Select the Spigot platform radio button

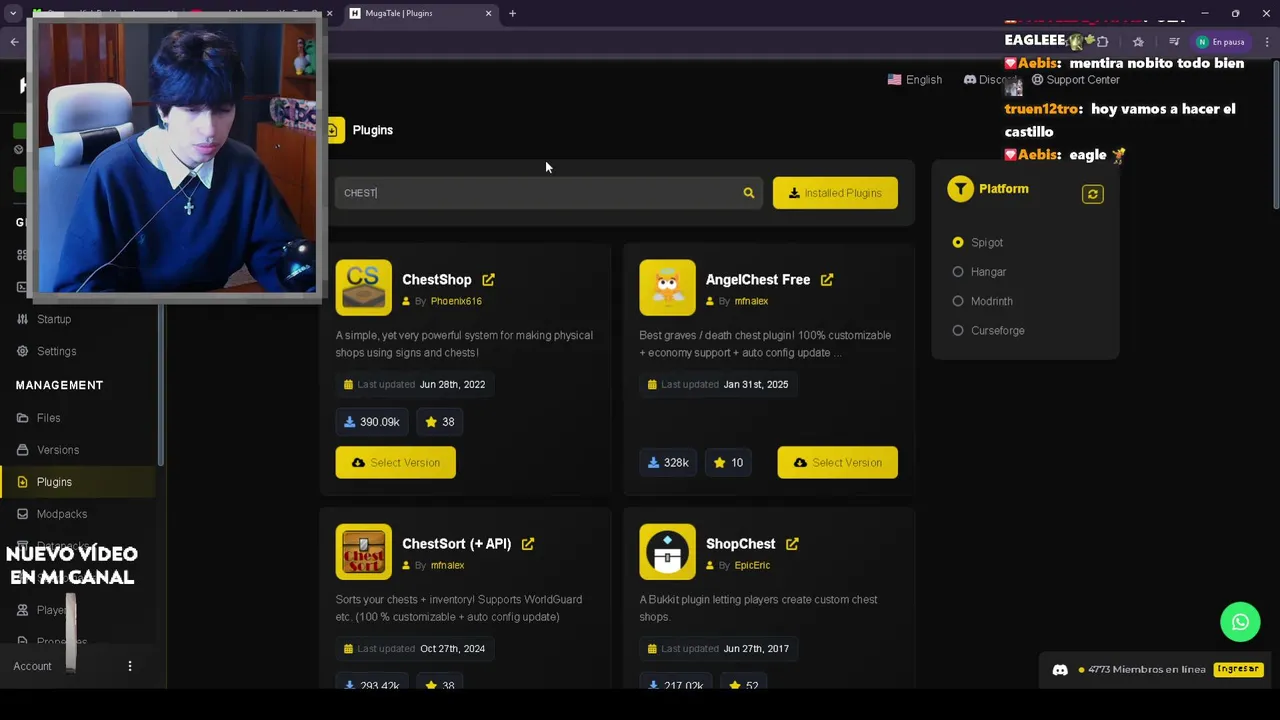[x=958, y=243]
